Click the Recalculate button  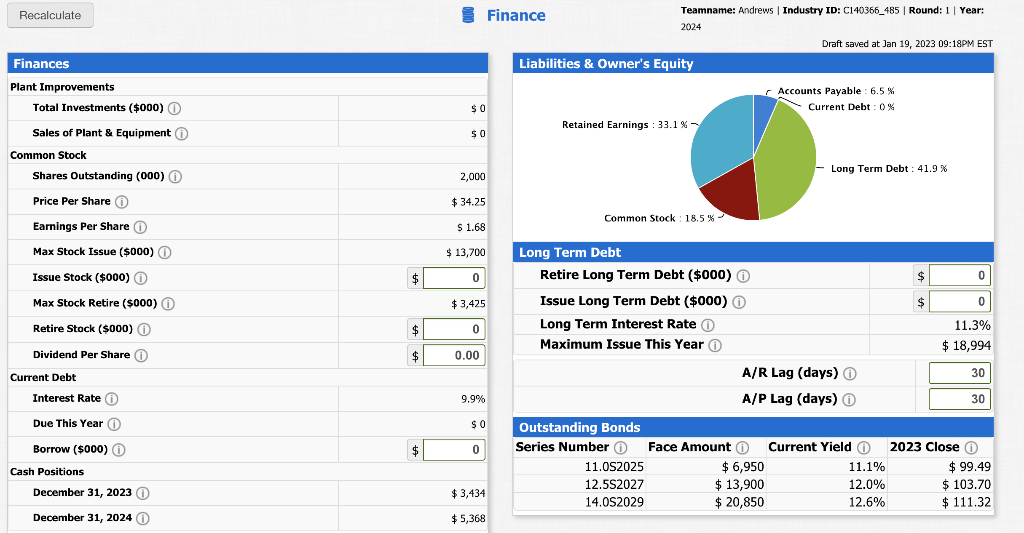pyautogui.click(x=50, y=15)
